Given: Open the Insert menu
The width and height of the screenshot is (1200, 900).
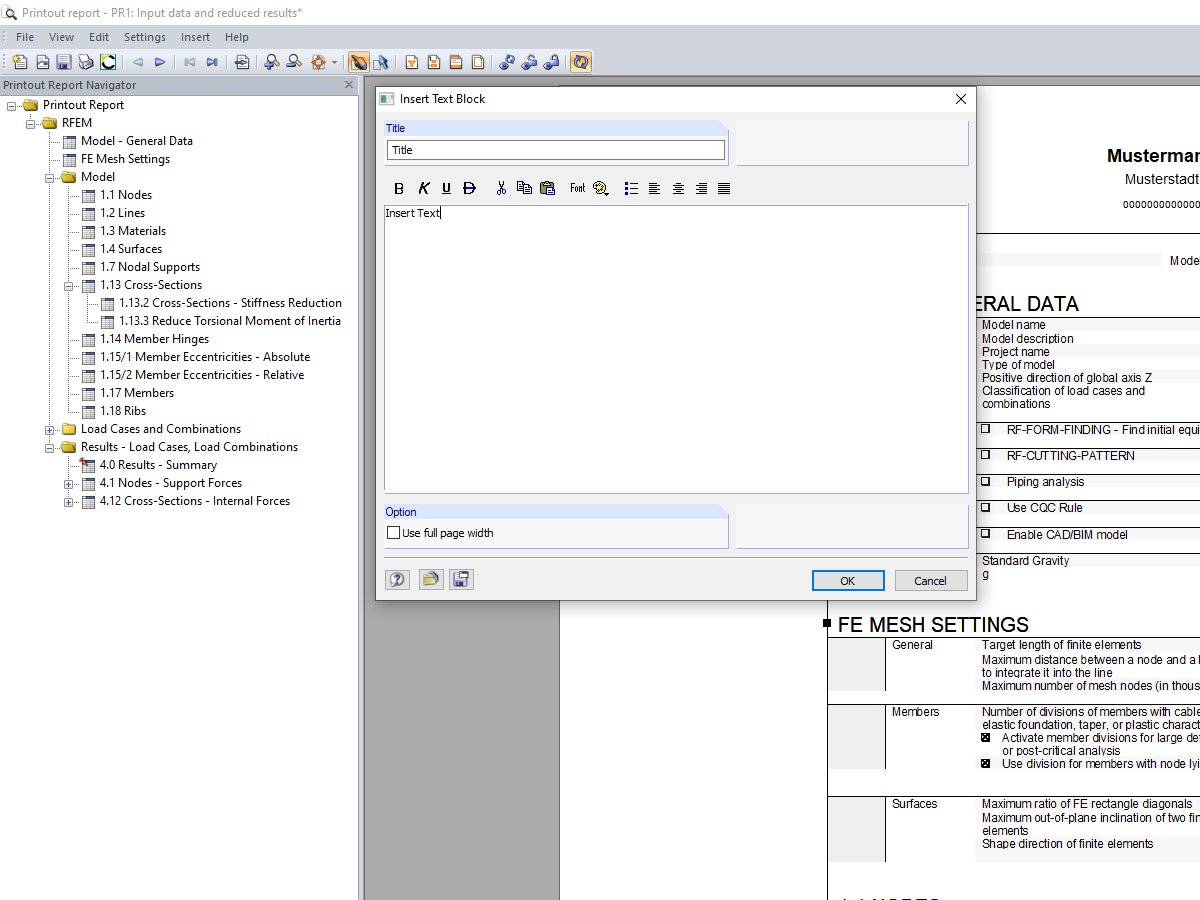Looking at the screenshot, I should pos(195,37).
